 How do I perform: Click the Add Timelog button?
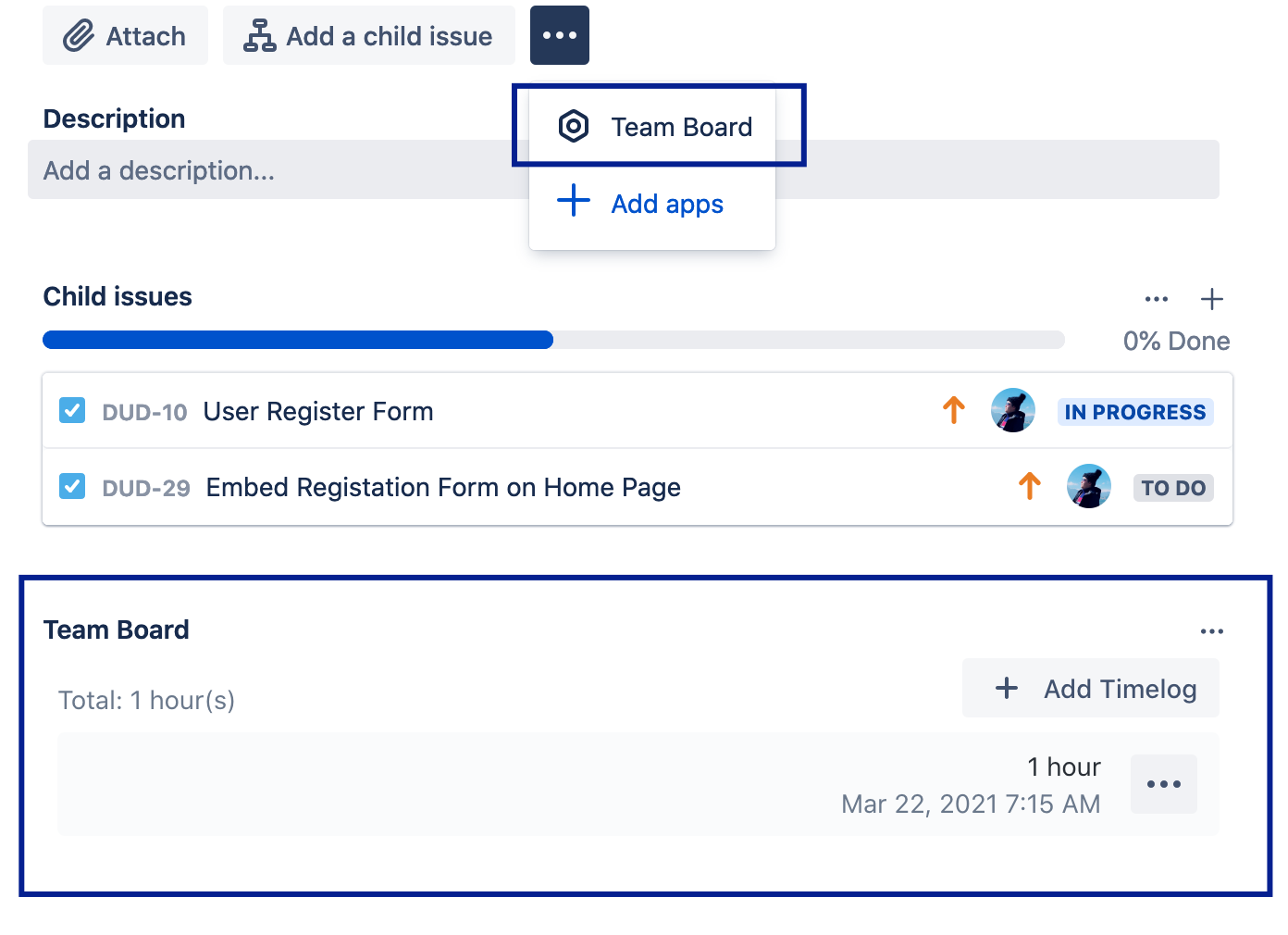[x=1091, y=688]
